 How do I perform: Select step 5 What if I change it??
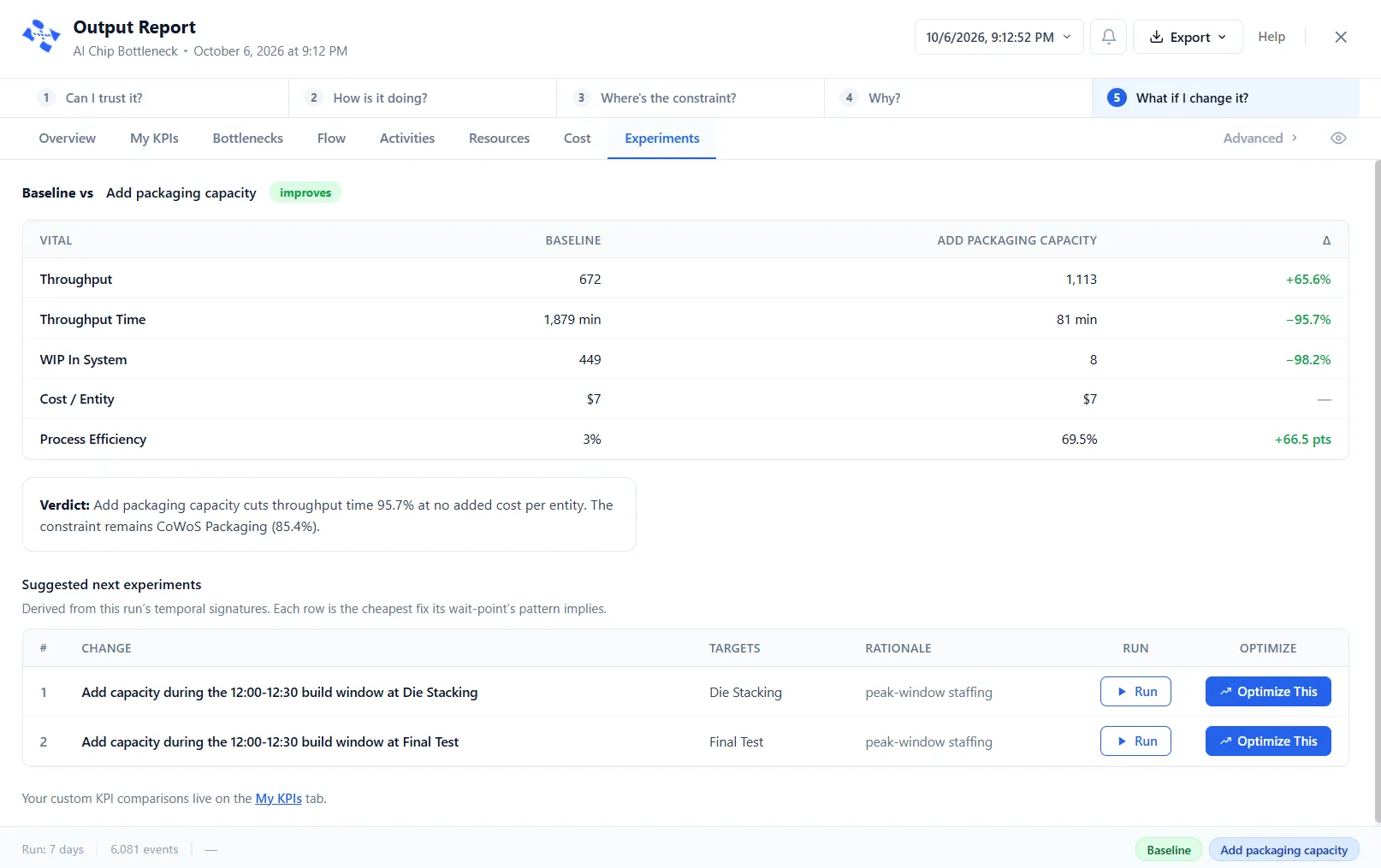click(1225, 98)
